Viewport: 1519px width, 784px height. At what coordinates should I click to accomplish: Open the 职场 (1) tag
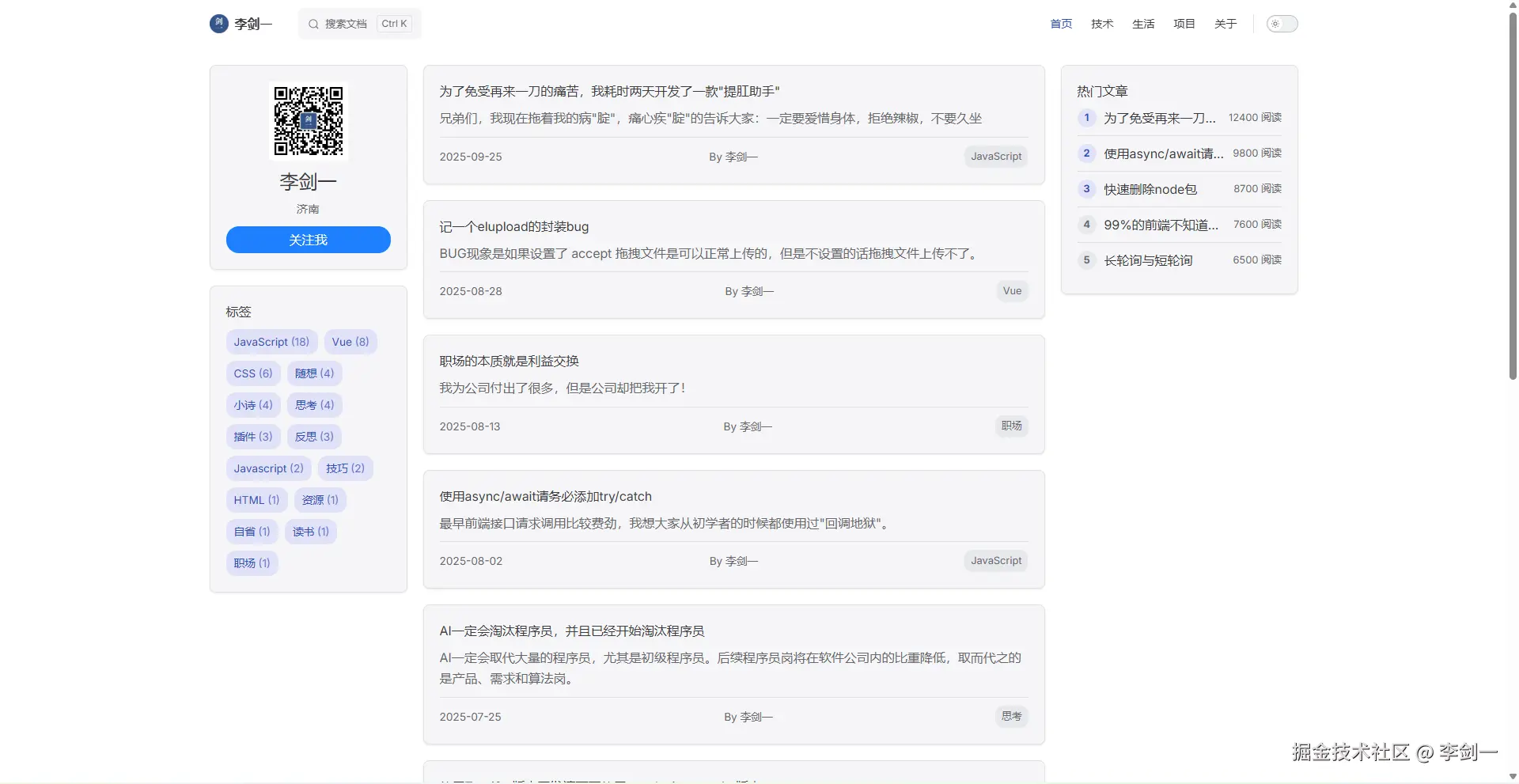[252, 563]
